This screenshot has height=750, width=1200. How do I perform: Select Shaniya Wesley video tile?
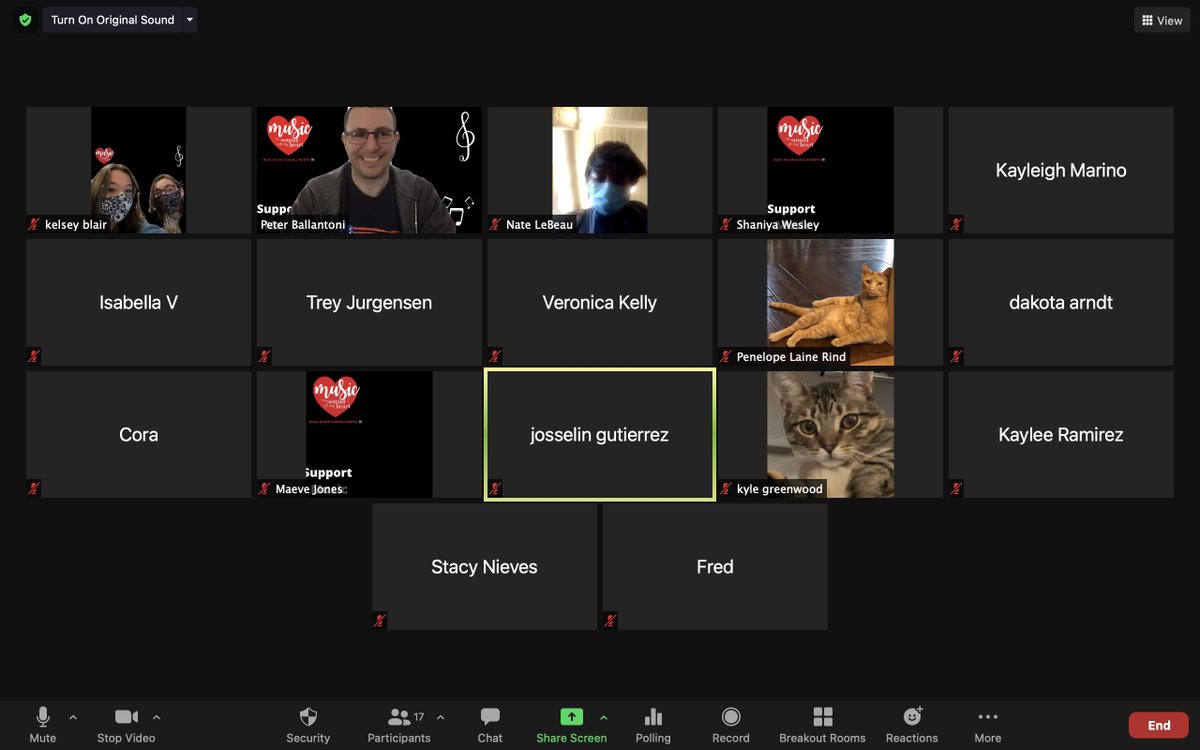coord(831,170)
